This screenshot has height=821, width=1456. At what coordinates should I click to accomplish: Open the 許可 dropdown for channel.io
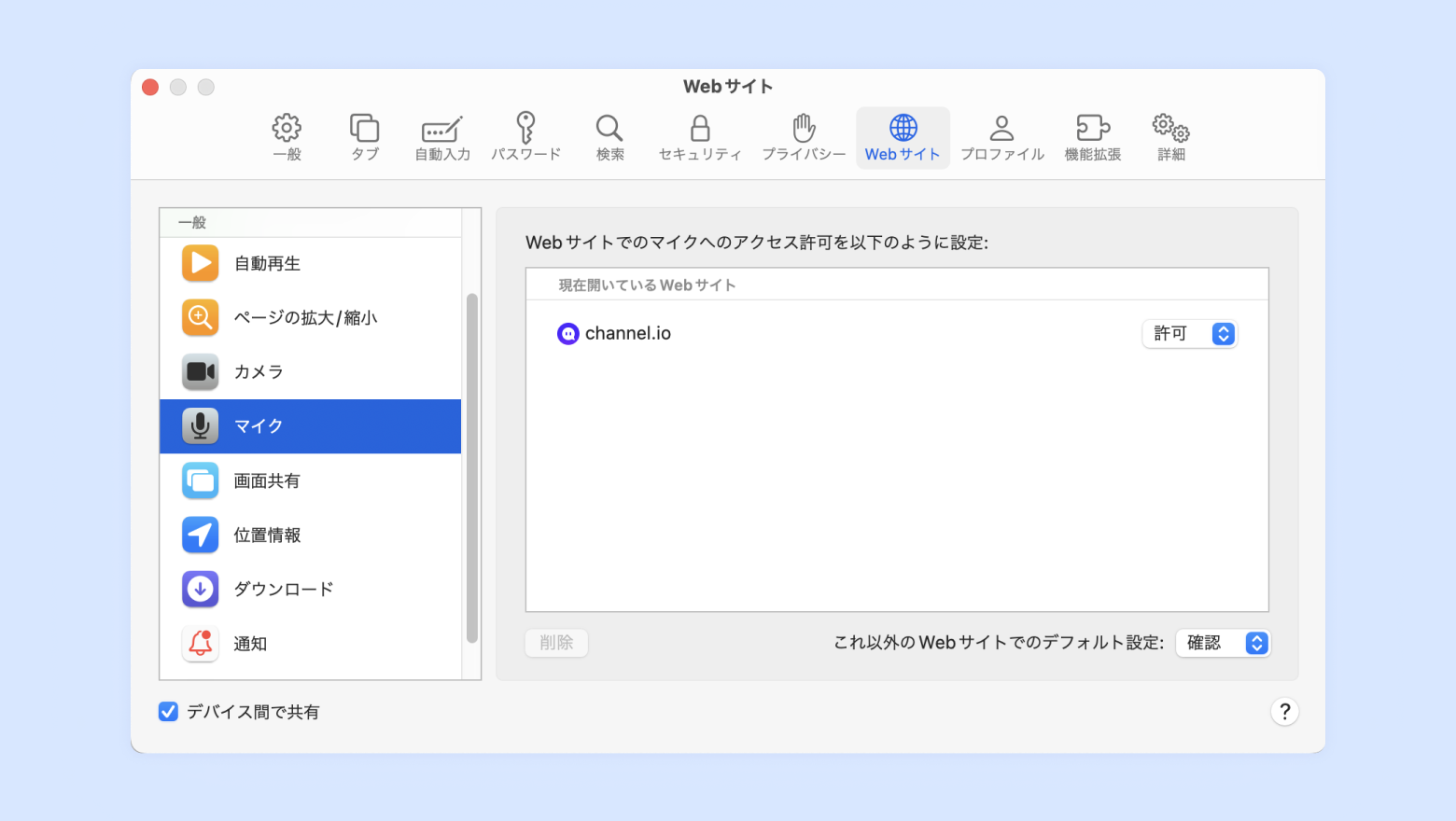click(x=1189, y=333)
